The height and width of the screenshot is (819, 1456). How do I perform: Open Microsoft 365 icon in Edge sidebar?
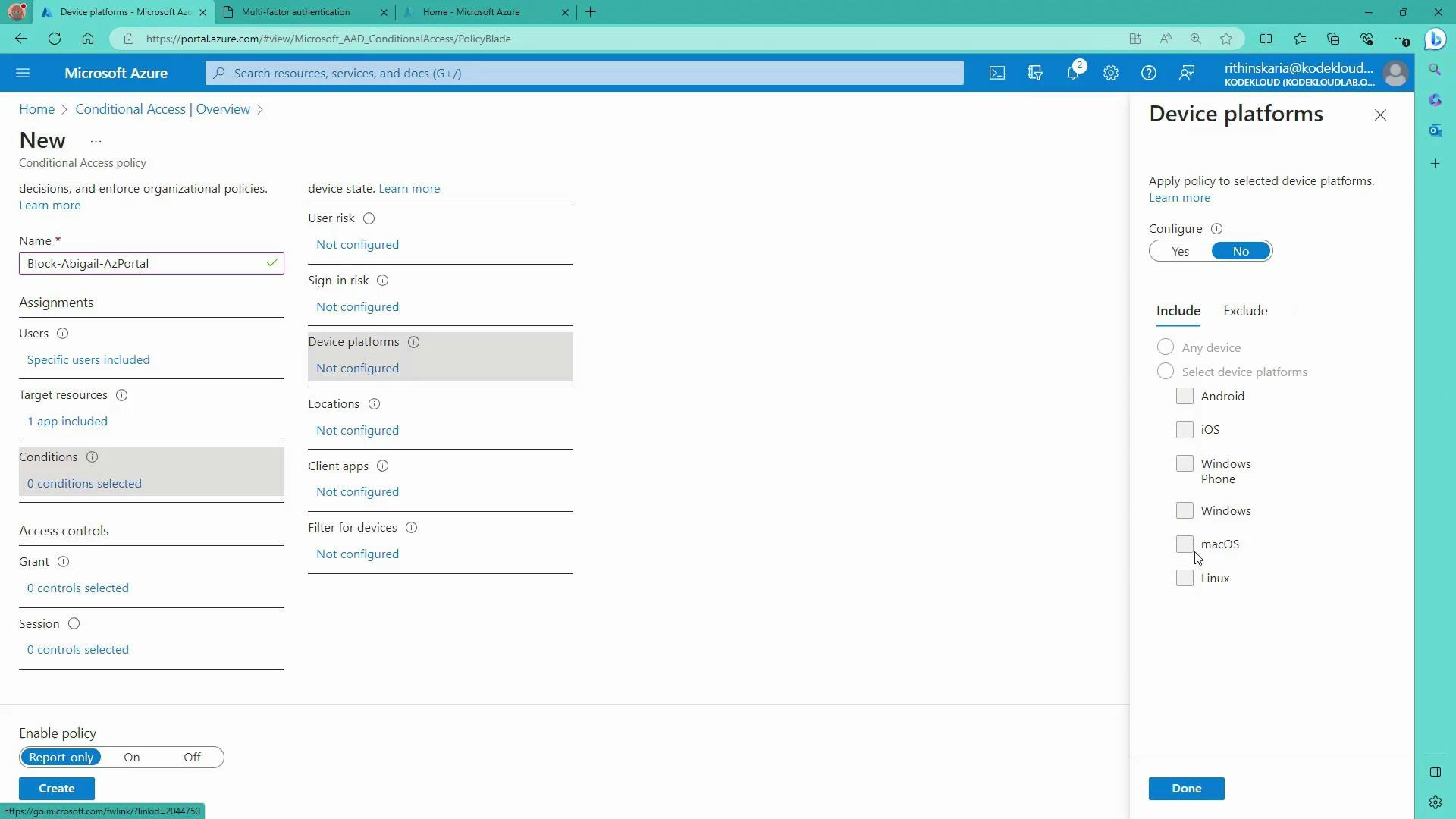click(1436, 99)
